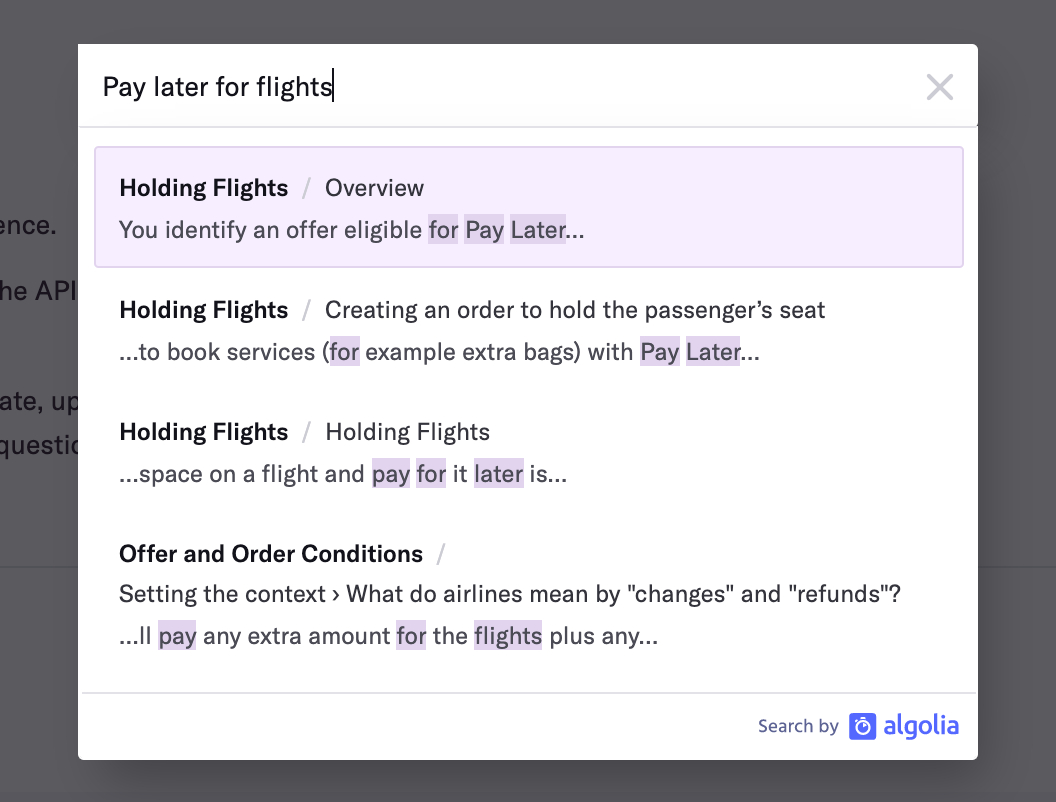Select 'Creating an order to hold the passenger's seat' result
Image resolution: width=1056 pixels, height=802 pixels.
(529, 330)
